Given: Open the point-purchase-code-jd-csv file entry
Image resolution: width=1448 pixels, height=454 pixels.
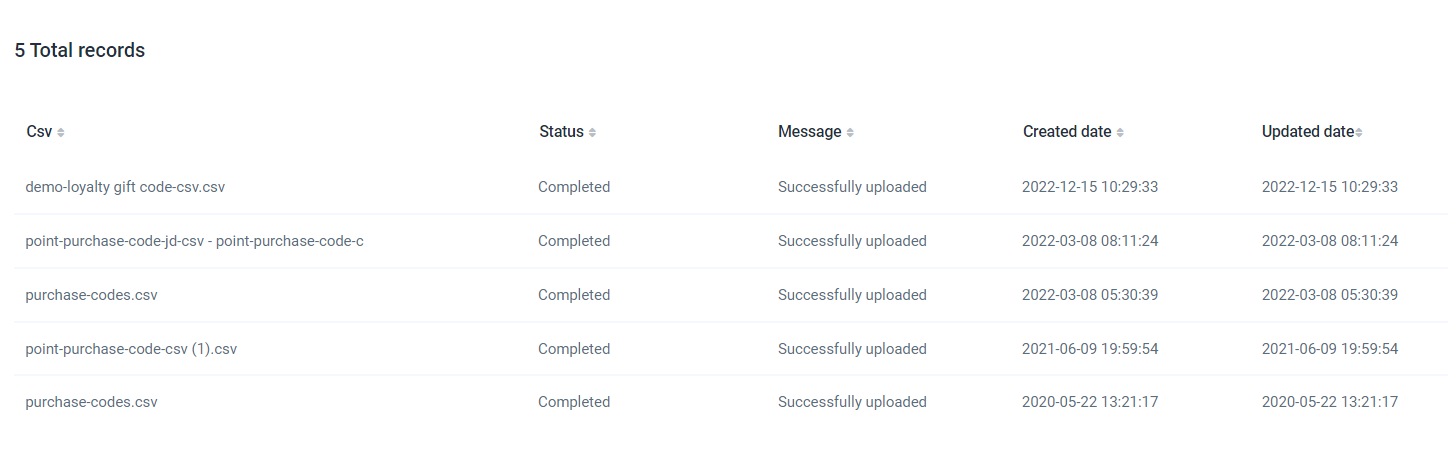Looking at the screenshot, I should 194,241.
